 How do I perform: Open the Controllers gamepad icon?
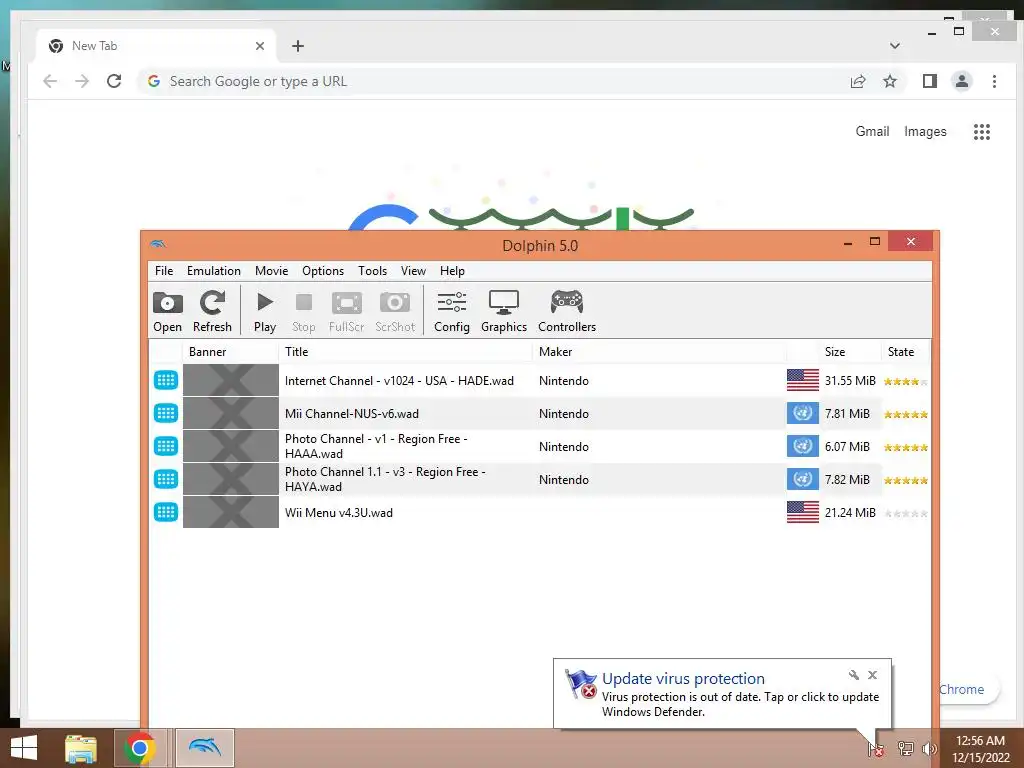click(567, 311)
